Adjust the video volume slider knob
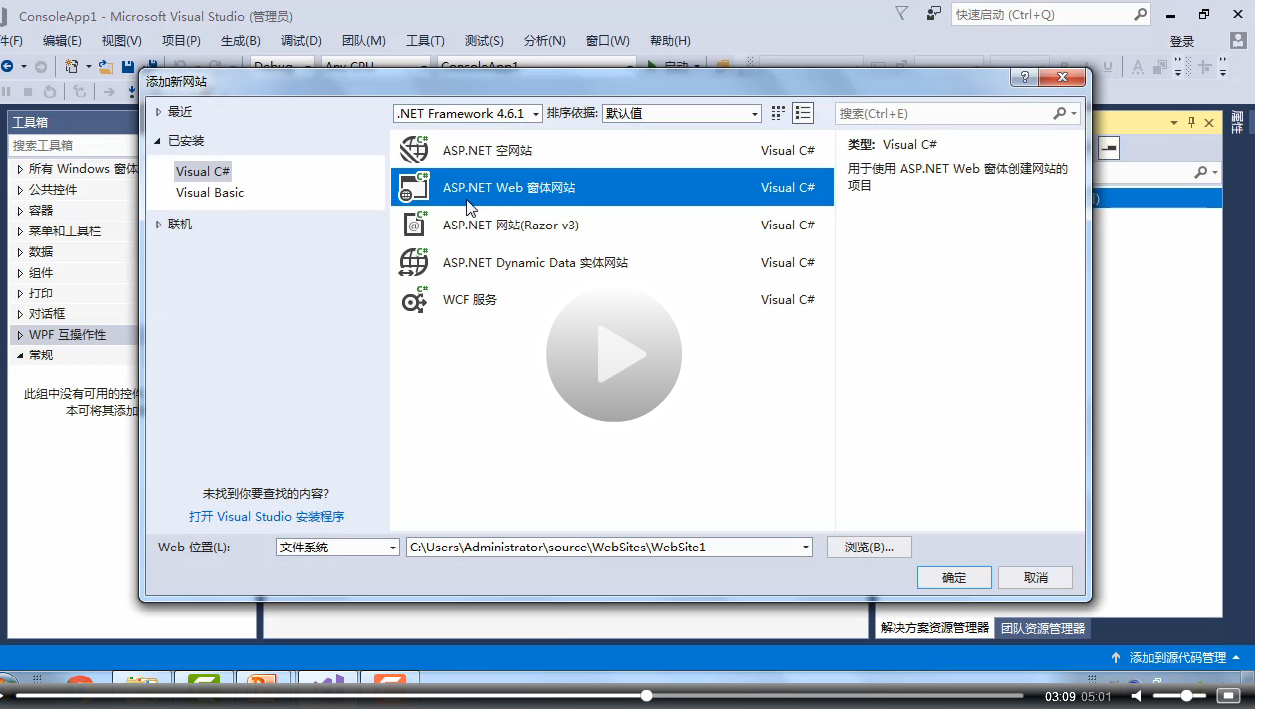 [1187, 695]
